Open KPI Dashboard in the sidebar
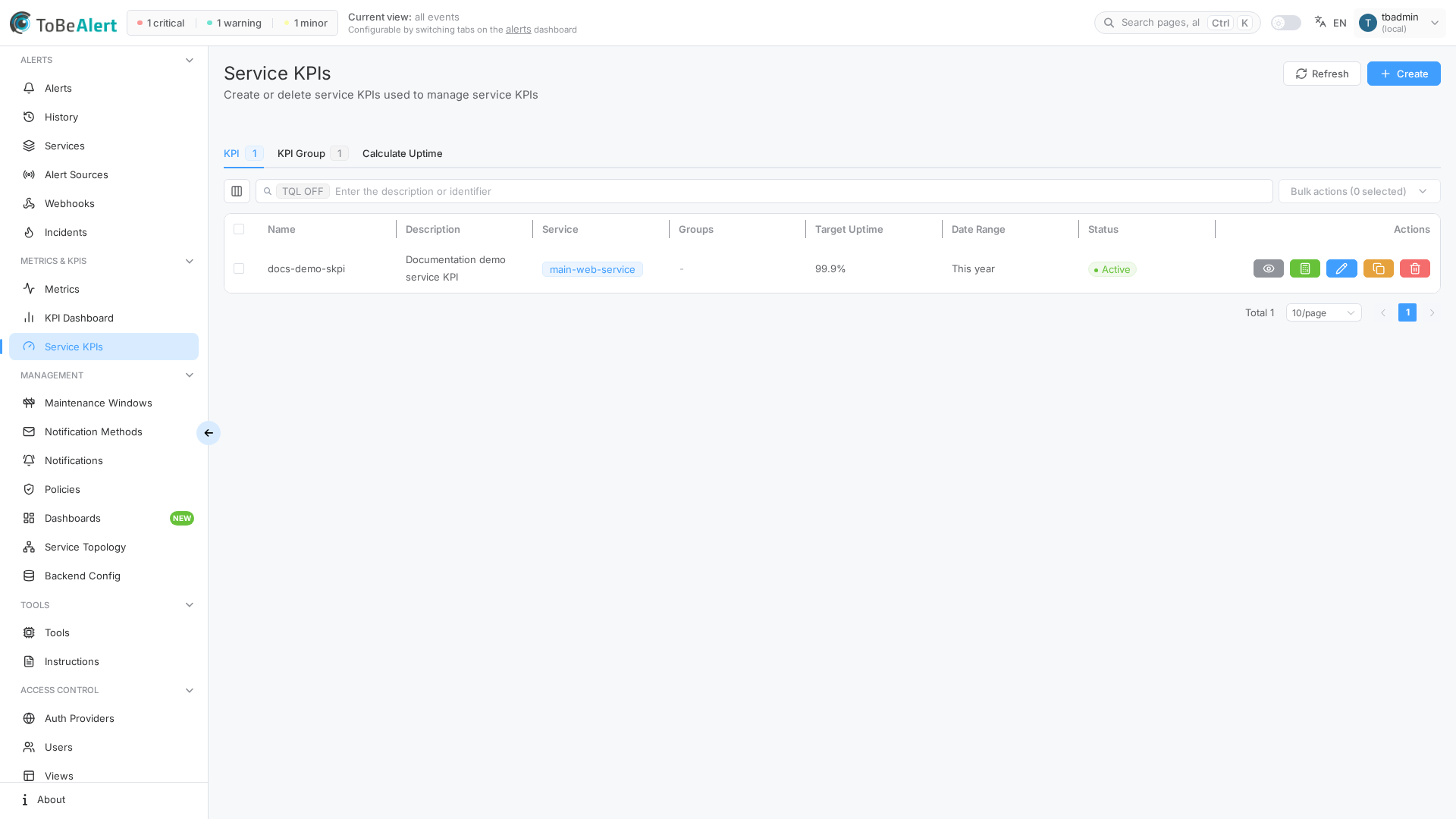Screen dimensions: 1456x819 [104, 318]
